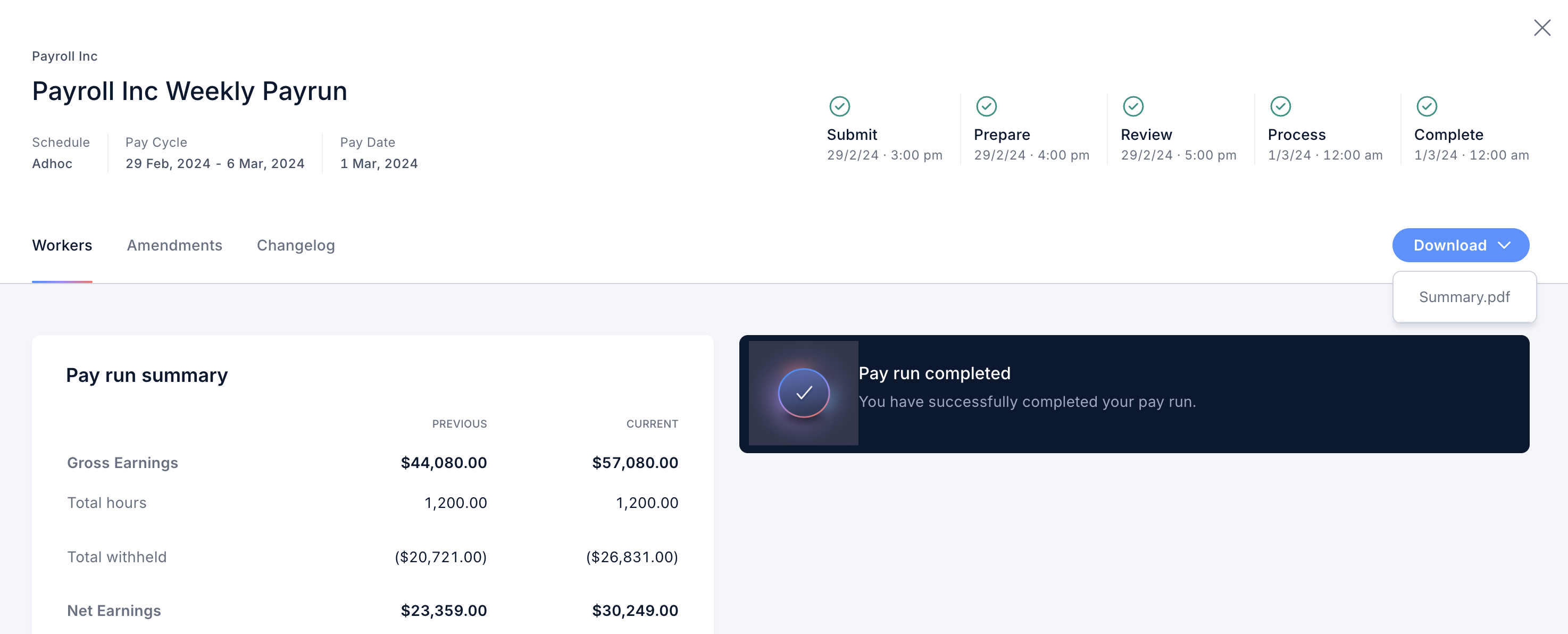This screenshot has height=634, width=1568.
Task: Click the Net Earnings current amount
Action: coord(635,610)
